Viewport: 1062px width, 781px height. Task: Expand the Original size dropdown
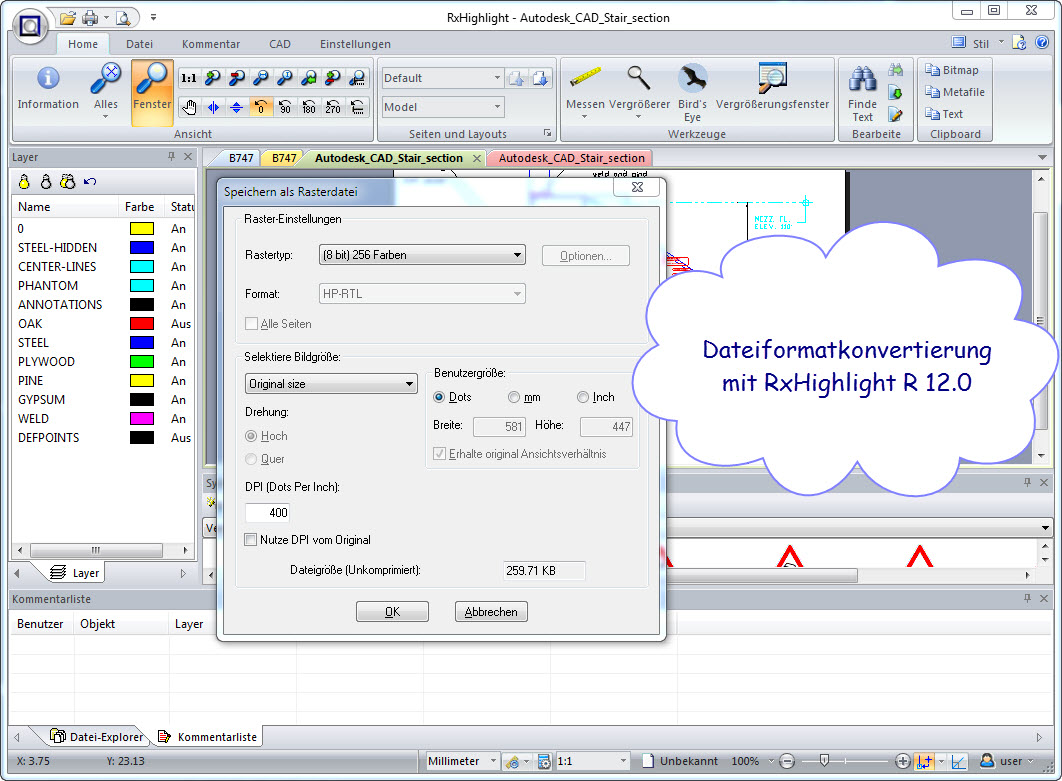pyautogui.click(x=331, y=384)
